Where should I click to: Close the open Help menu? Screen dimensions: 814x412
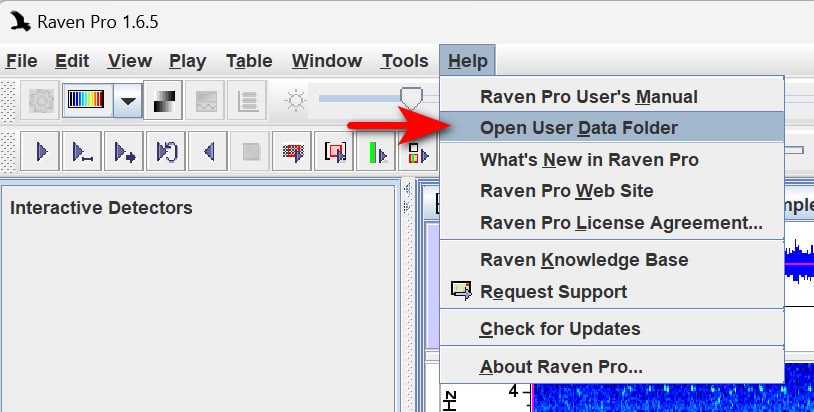(x=467, y=61)
